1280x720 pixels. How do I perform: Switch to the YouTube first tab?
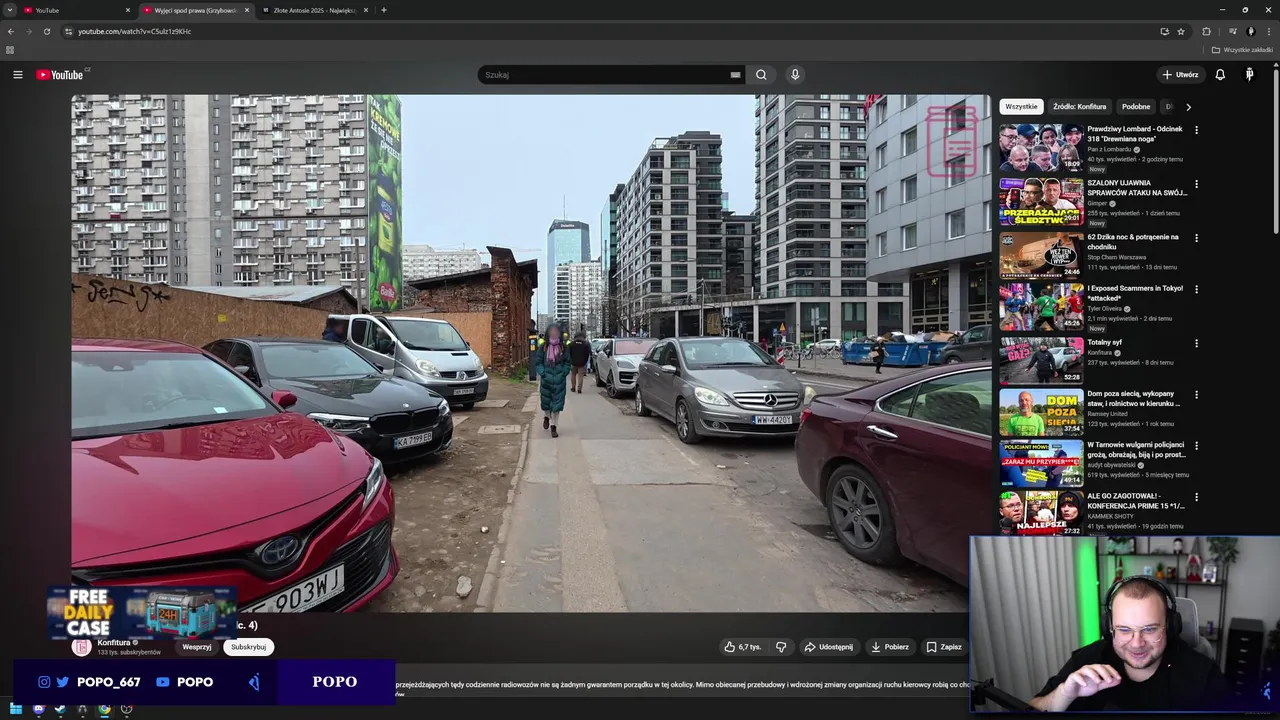point(78,10)
